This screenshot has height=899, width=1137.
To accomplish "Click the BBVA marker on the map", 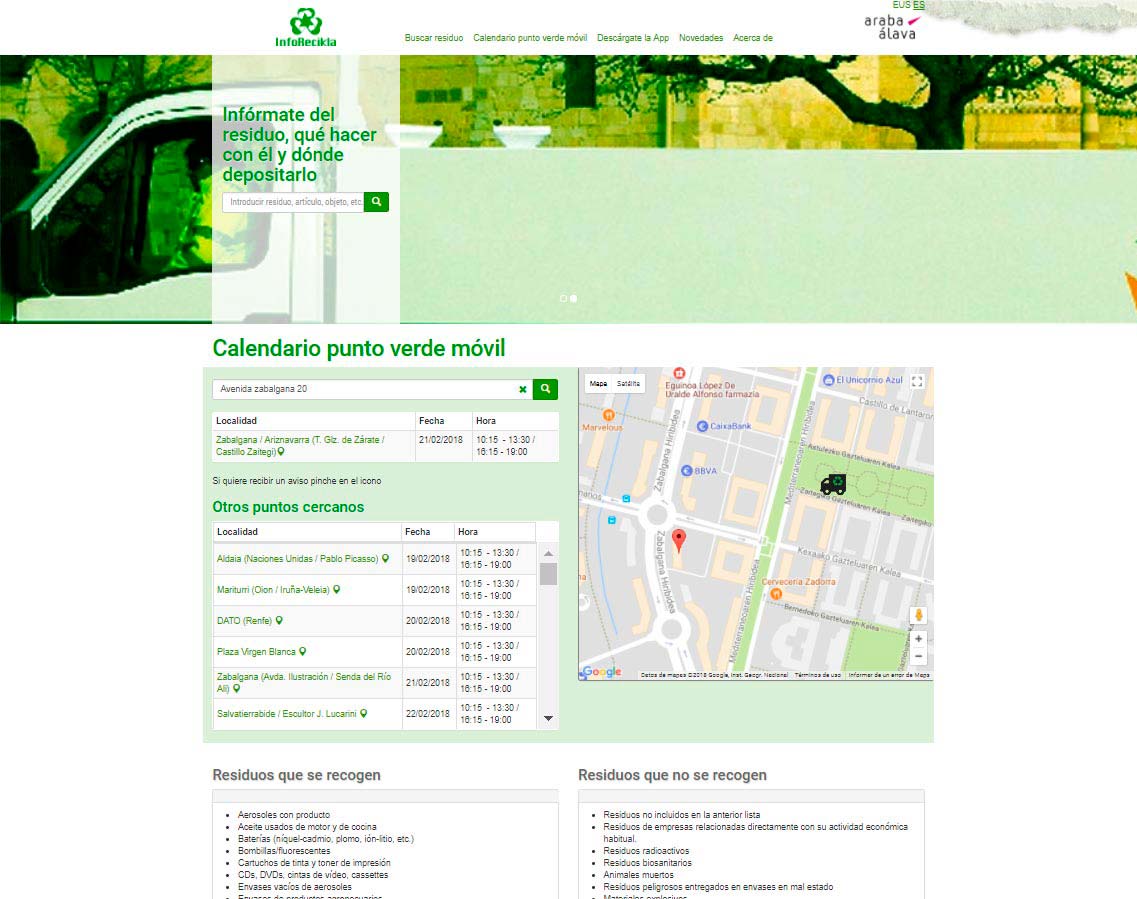I will point(687,471).
